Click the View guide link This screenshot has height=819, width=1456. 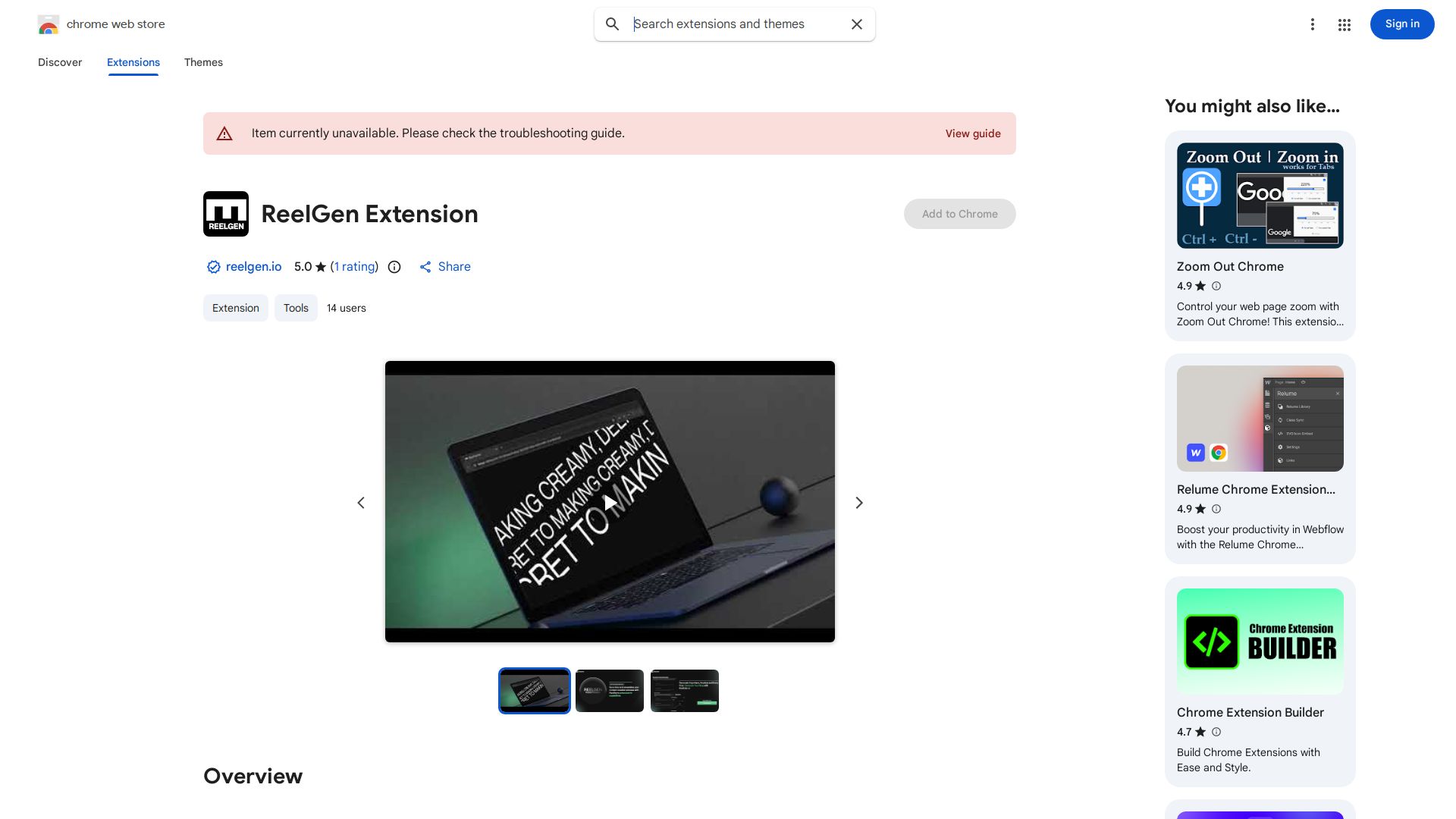pos(972,133)
